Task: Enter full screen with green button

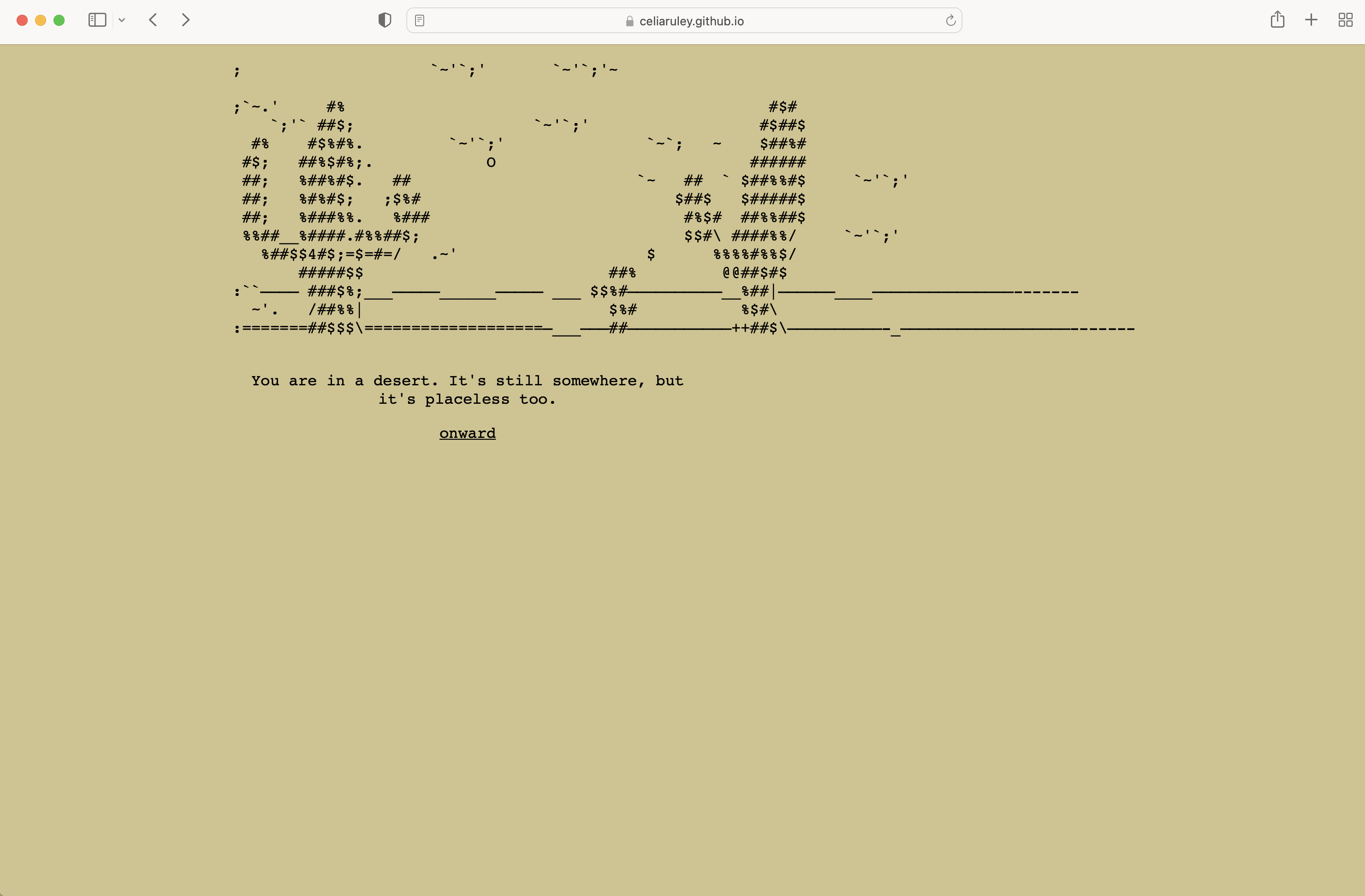Action: 59,20
